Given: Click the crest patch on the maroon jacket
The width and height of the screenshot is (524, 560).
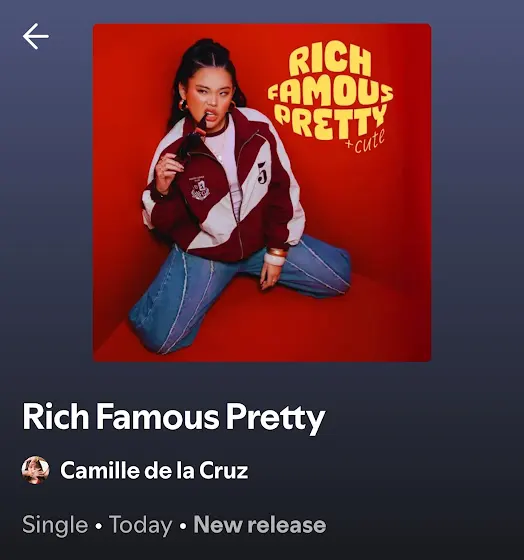Looking at the screenshot, I should (x=201, y=188).
